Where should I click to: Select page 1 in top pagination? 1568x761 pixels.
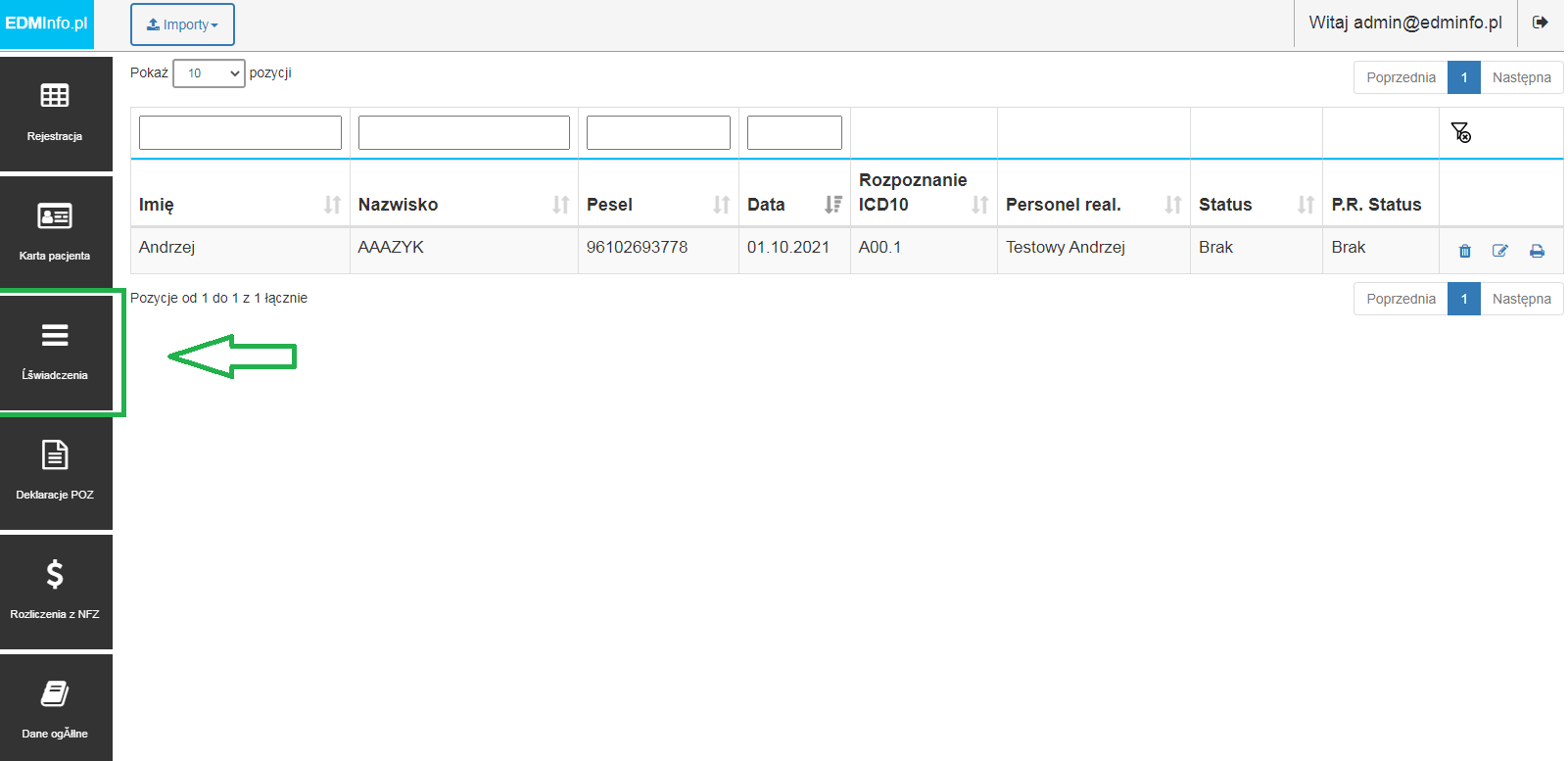point(1464,77)
